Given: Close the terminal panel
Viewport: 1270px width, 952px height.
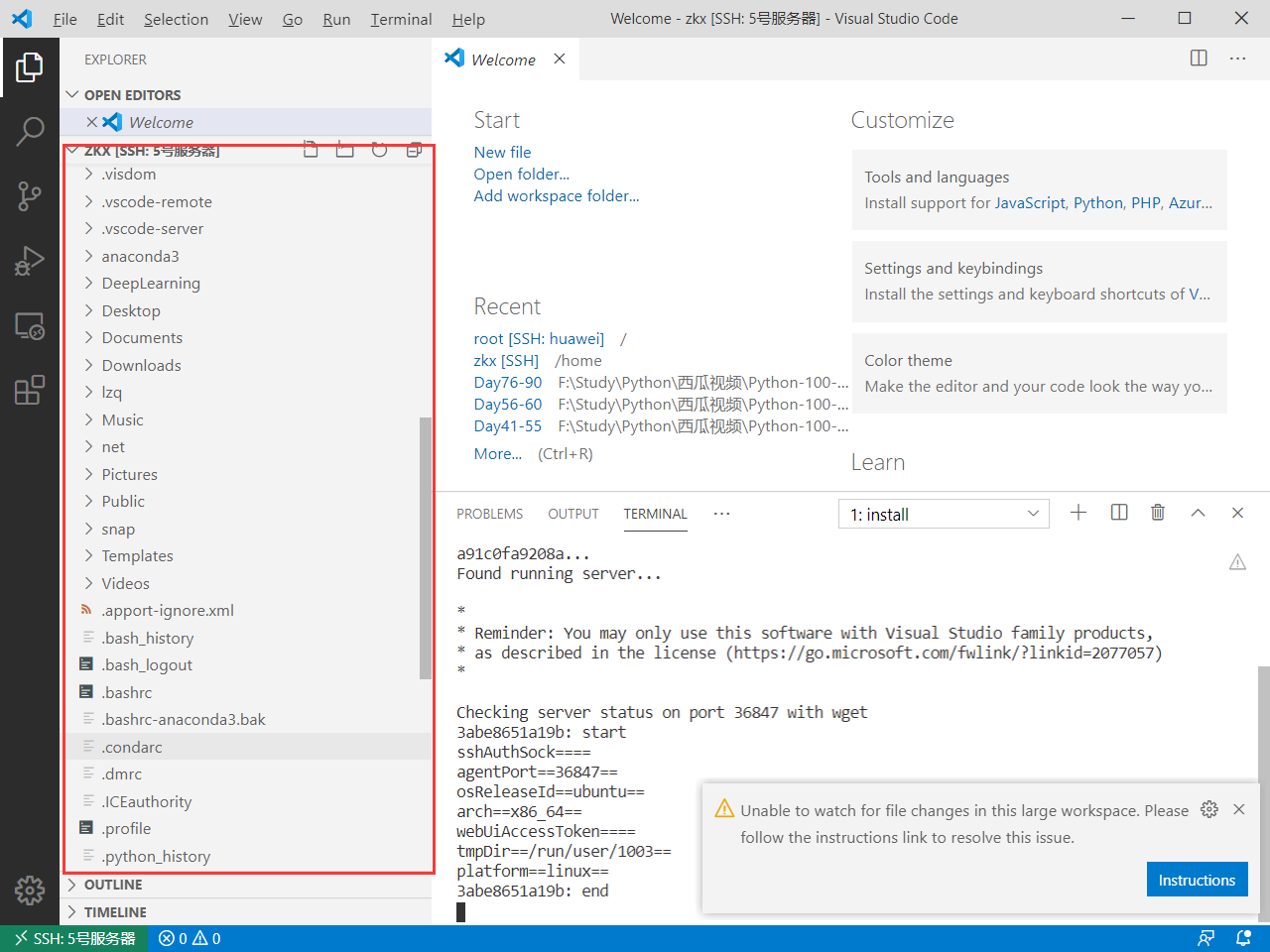Looking at the screenshot, I should [x=1237, y=513].
